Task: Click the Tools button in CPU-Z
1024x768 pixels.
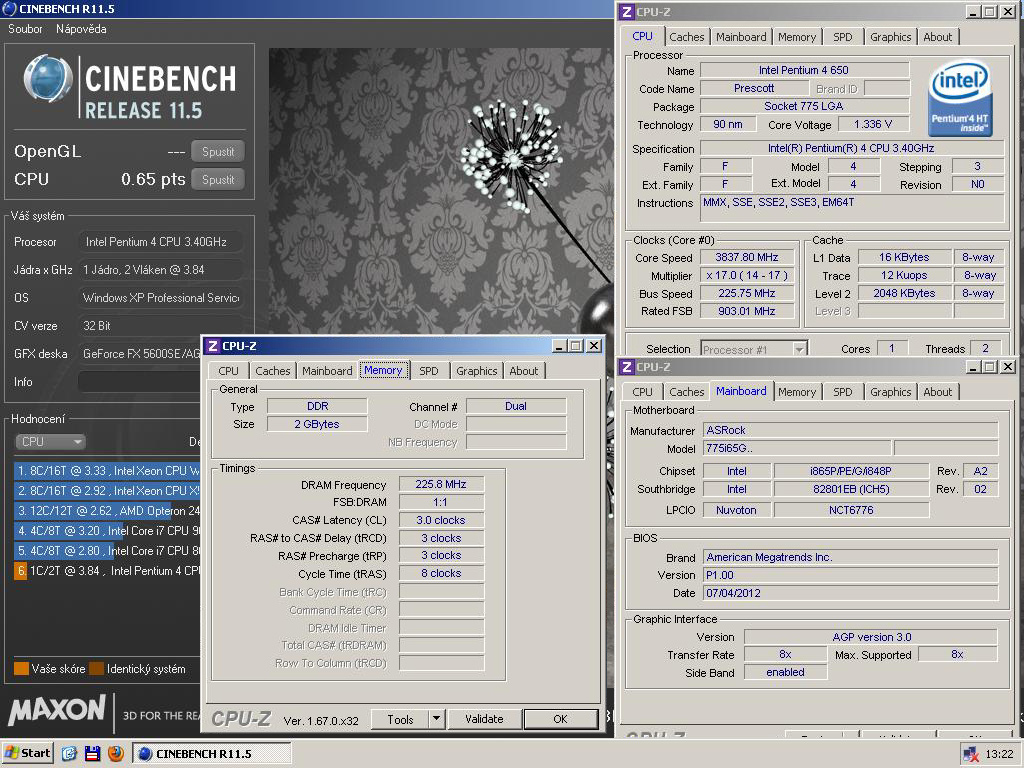Action: click(x=400, y=719)
